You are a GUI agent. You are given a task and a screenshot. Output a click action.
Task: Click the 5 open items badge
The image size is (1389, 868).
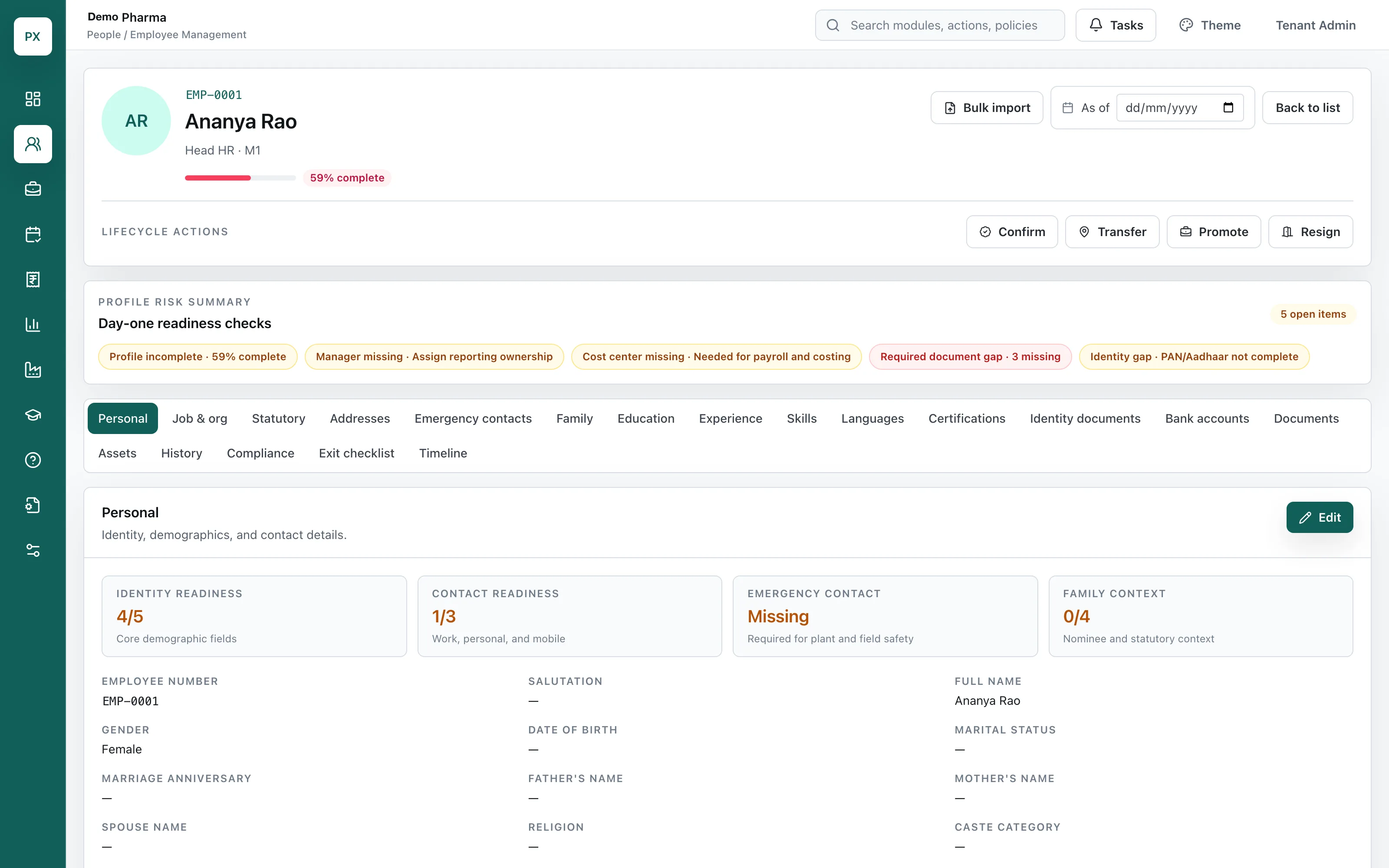(x=1313, y=314)
